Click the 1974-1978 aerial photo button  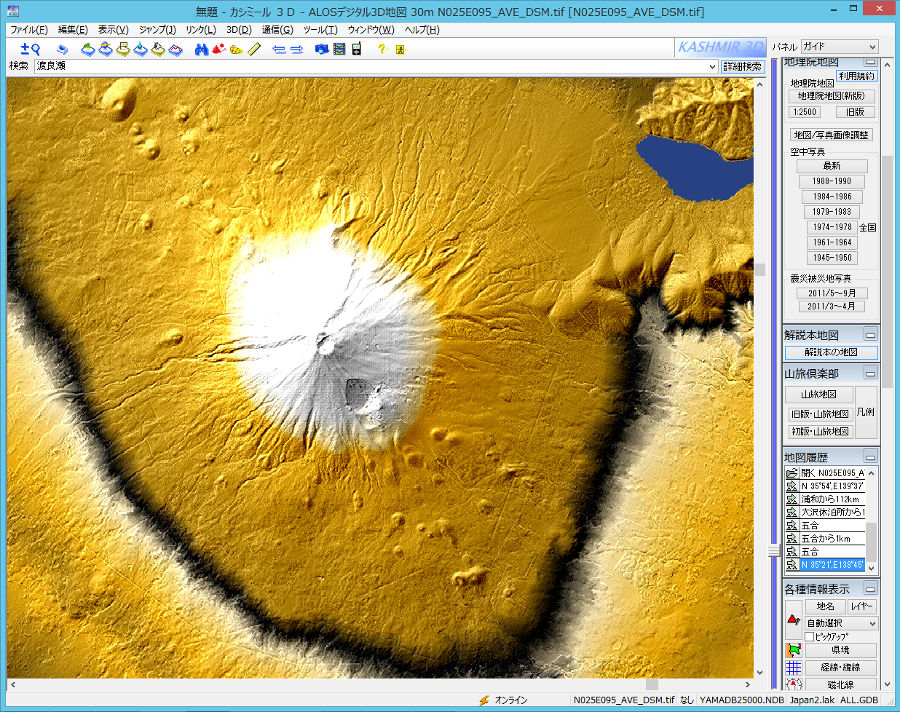831,227
